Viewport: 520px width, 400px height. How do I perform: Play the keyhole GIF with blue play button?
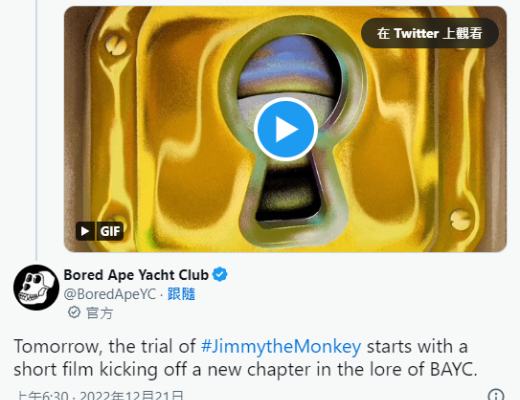(x=285, y=129)
